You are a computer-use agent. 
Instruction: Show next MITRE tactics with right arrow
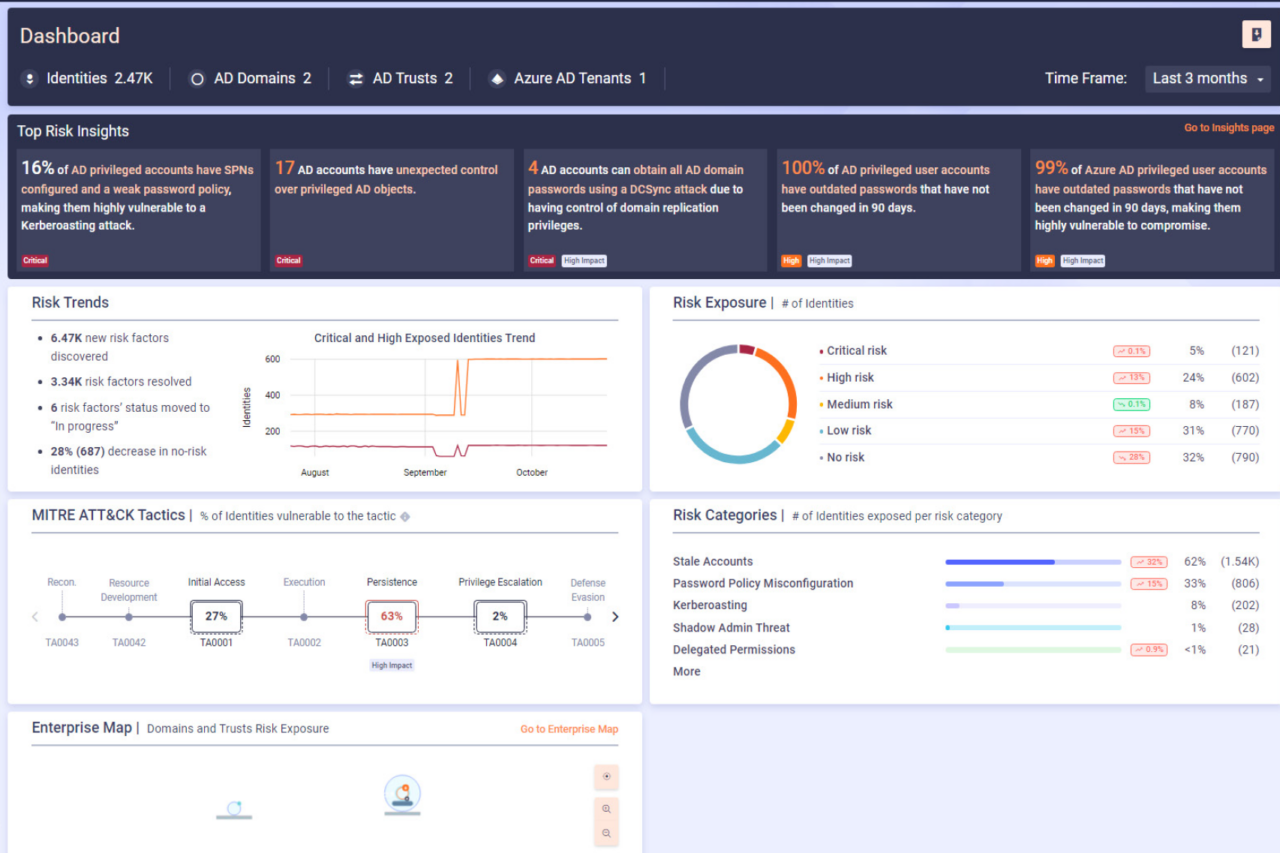(615, 617)
